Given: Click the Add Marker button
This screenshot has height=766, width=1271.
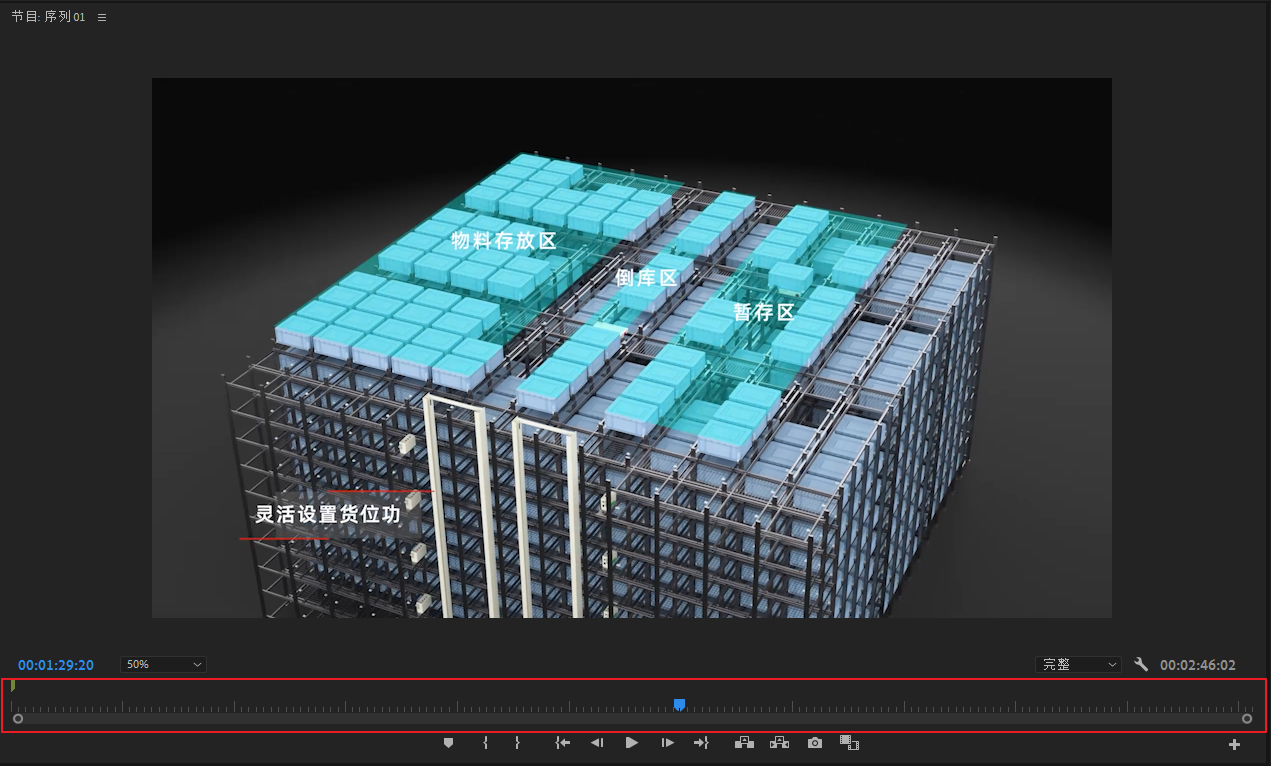Looking at the screenshot, I should pyautogui.click(x=448, y=743).
